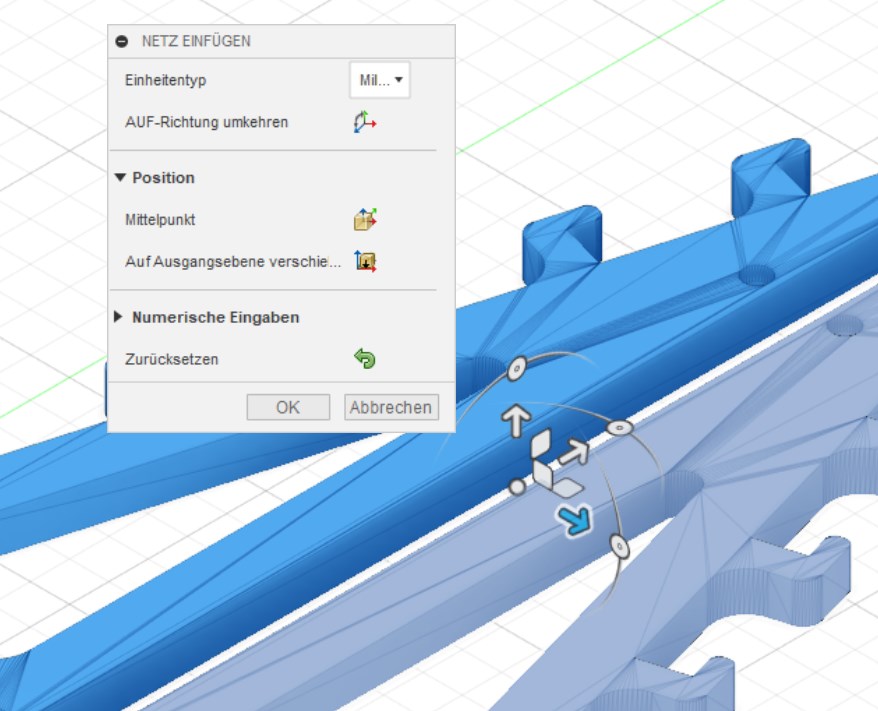
Task: Click the AUF-Richtung umkehren icon
Action: pos(365,122)
